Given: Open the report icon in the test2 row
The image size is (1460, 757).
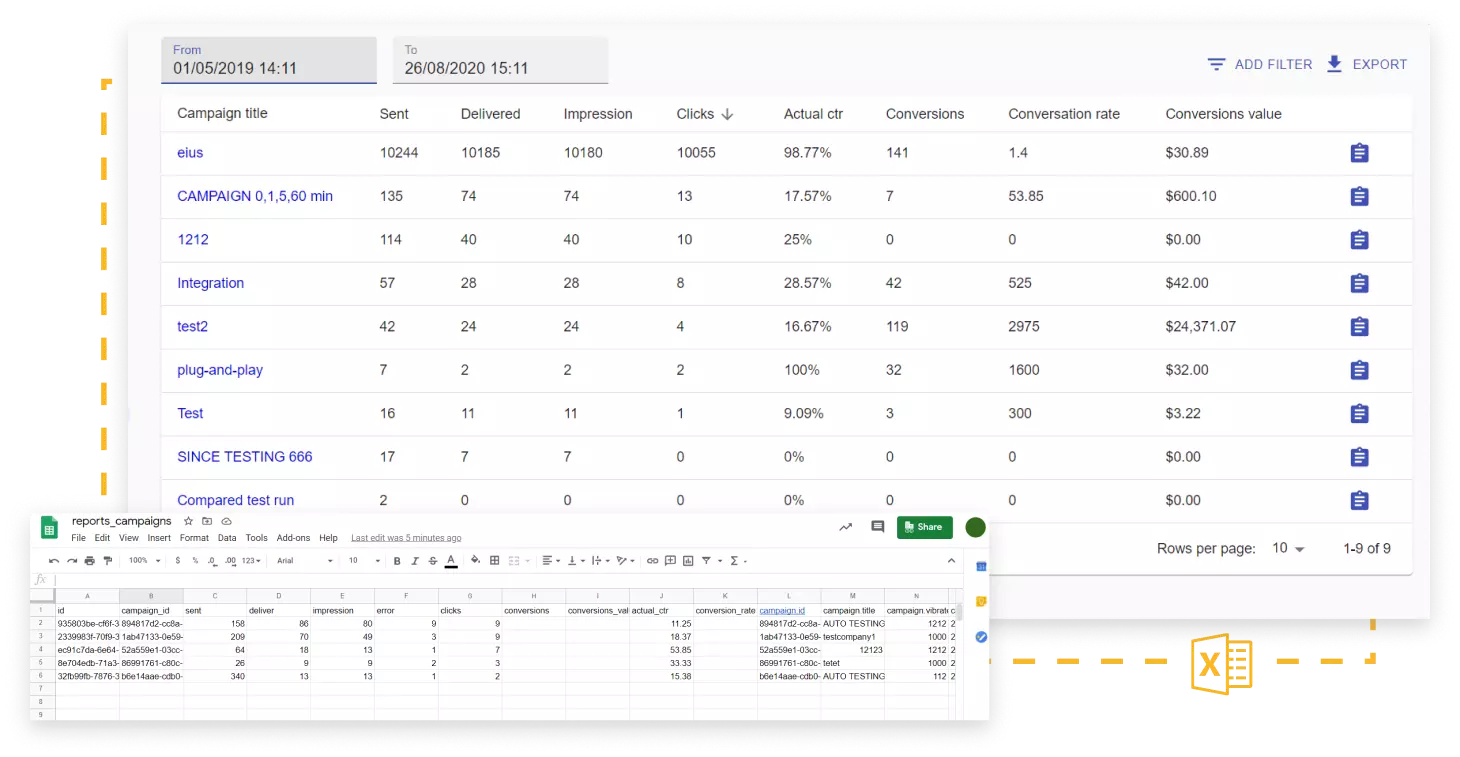Looking at the screenshot, I should click(x=1359, y=327).
